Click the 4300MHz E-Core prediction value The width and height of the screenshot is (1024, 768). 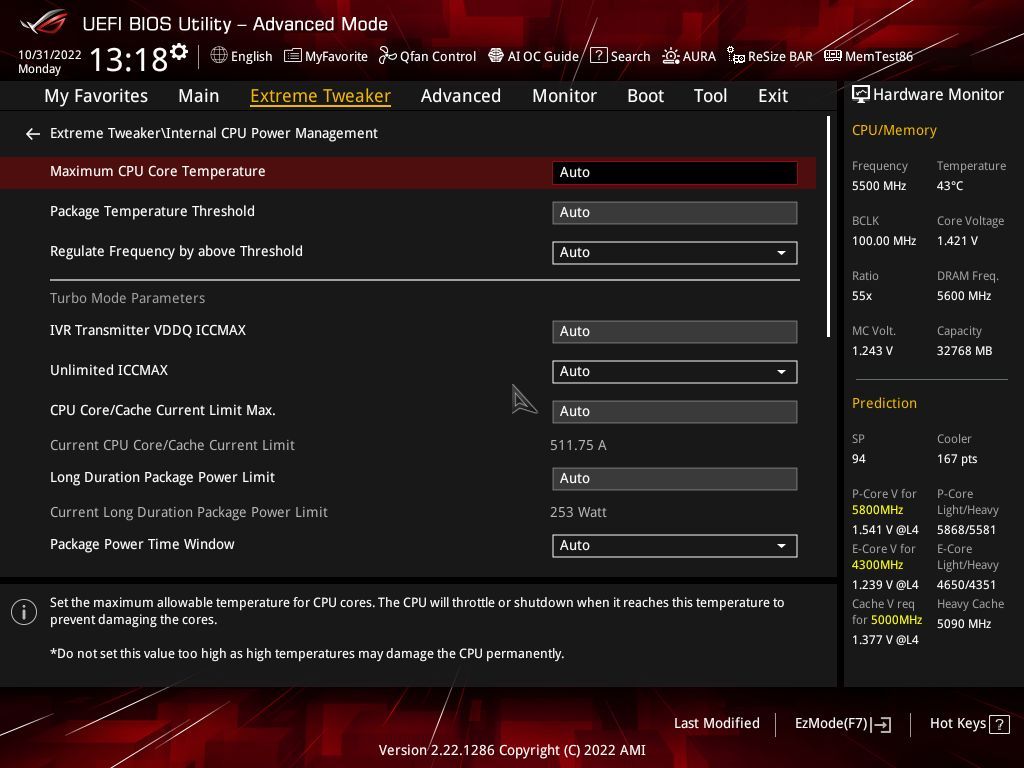pos(877,565)
